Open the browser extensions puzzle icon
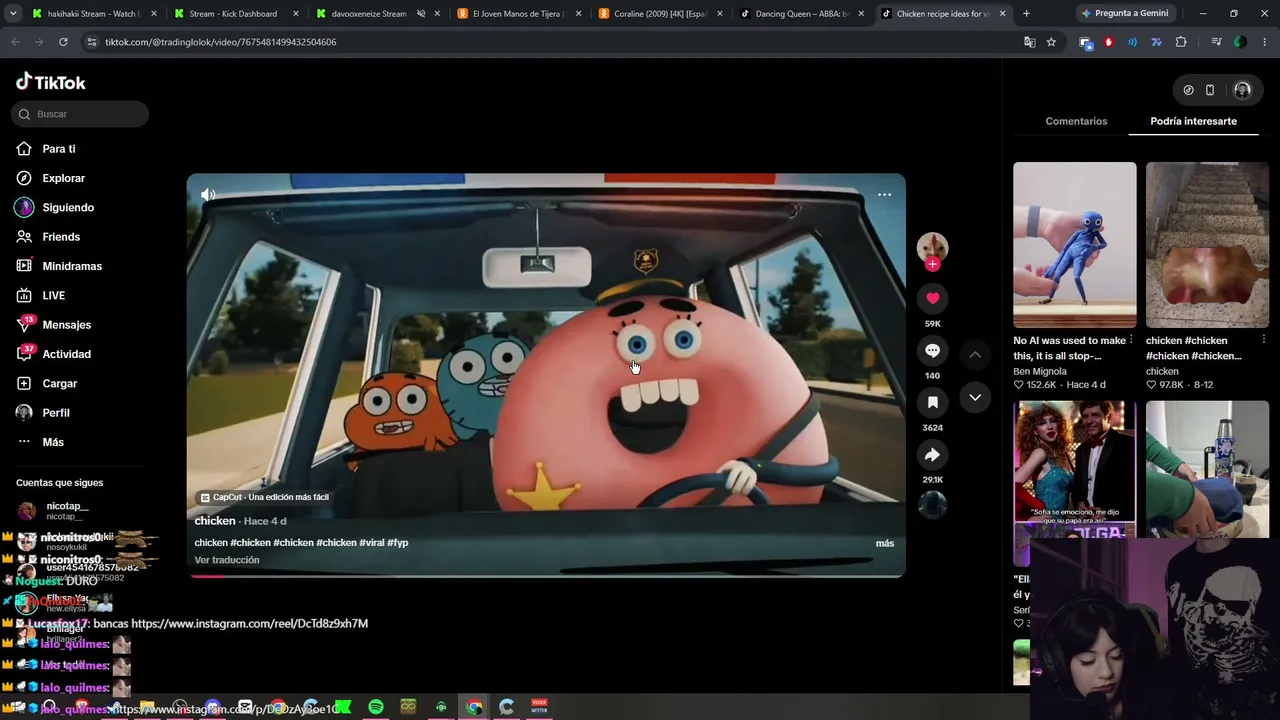 coord(1181,42)
